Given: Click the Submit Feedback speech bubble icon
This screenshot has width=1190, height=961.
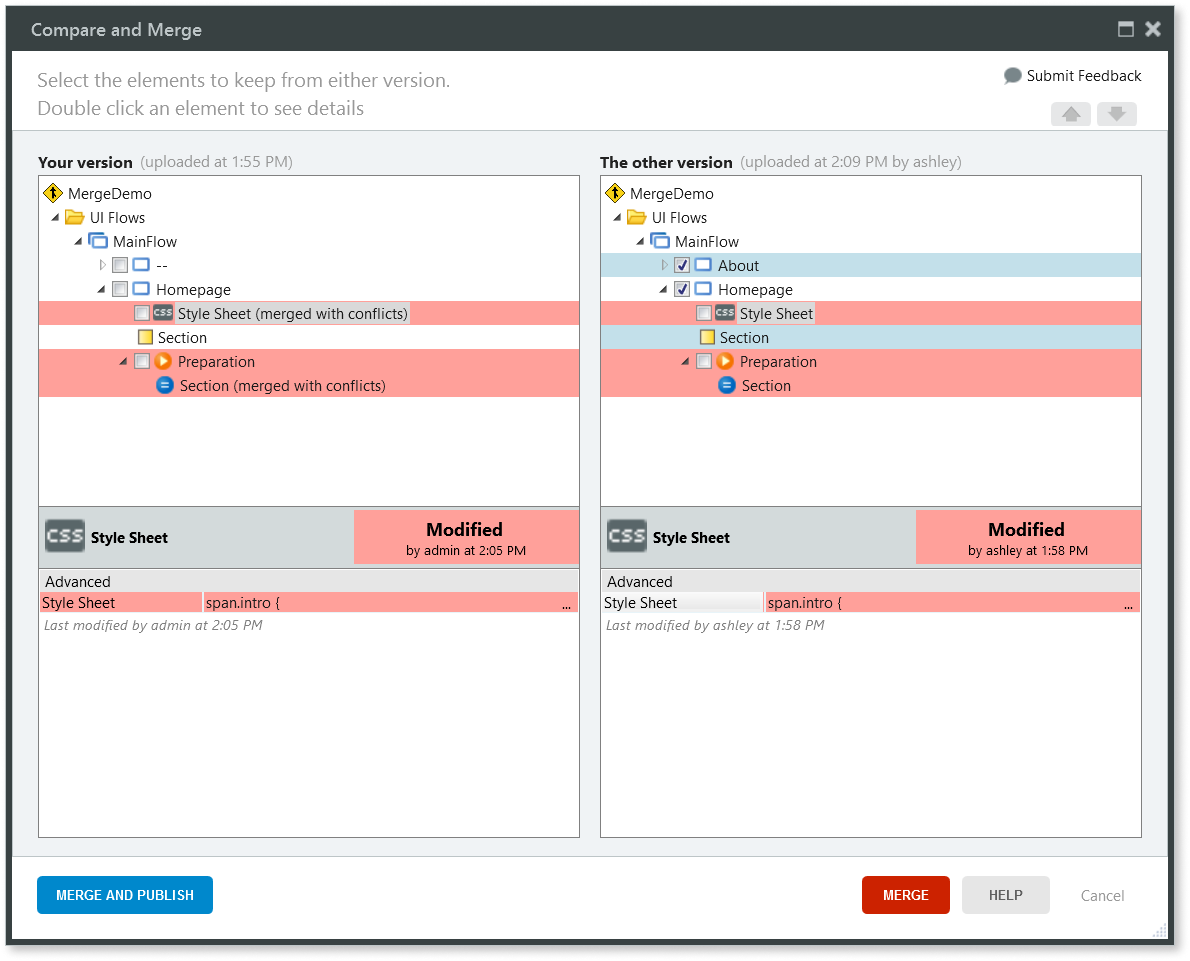Looking at the screenshot, I should [x=1013, y=75].
